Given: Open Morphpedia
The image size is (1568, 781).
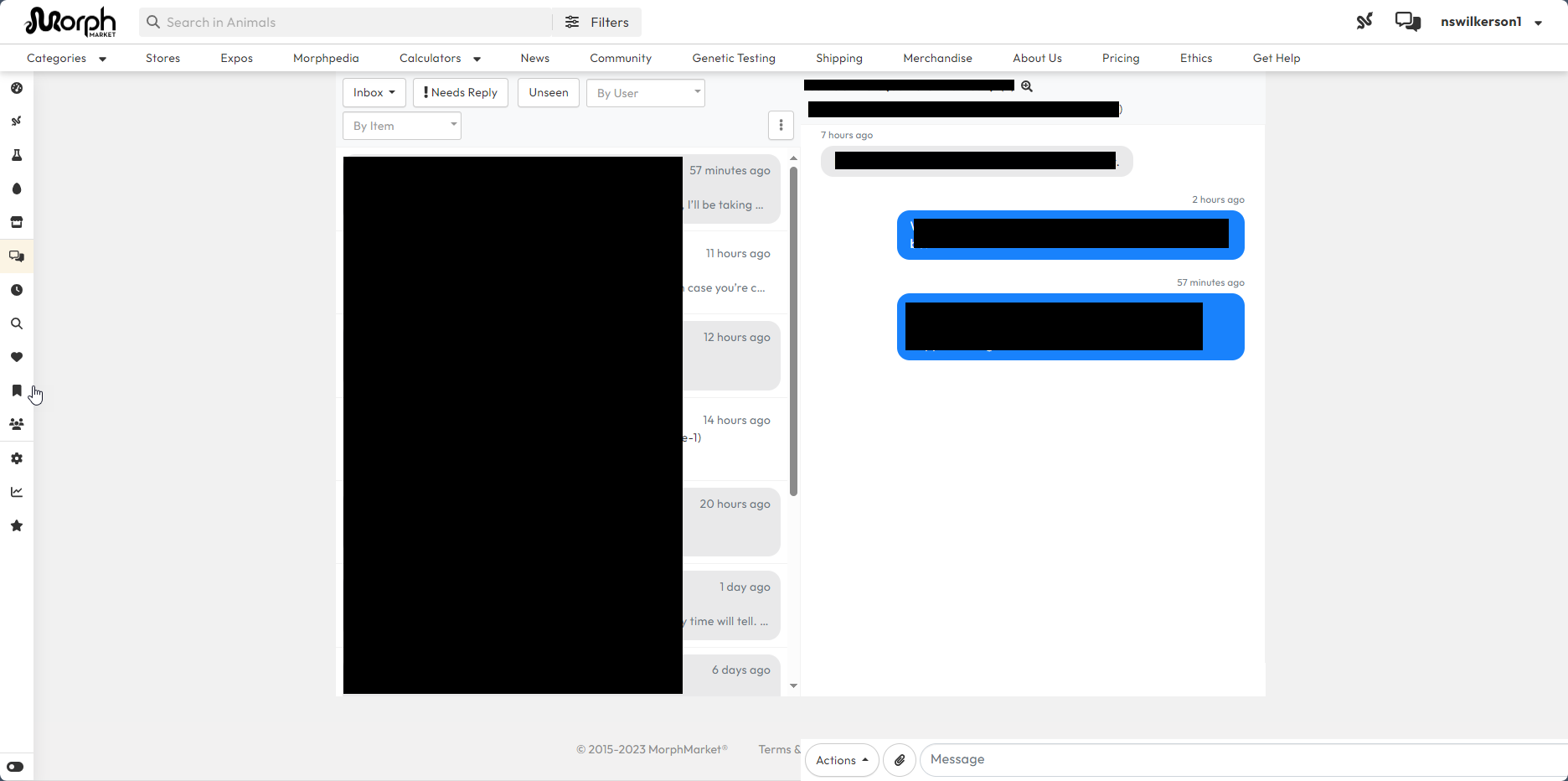Looking at the screenshot, I should [x=326, y=58].
